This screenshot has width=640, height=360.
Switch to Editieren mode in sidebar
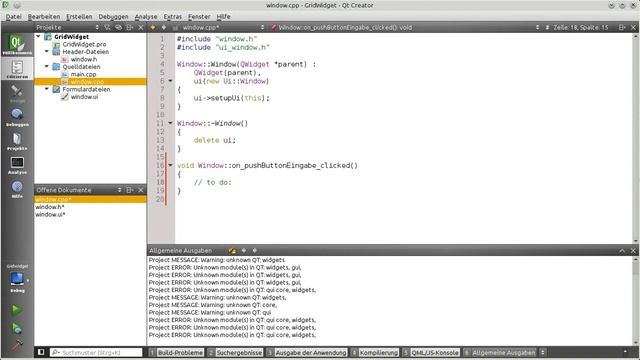coord(17,69)
